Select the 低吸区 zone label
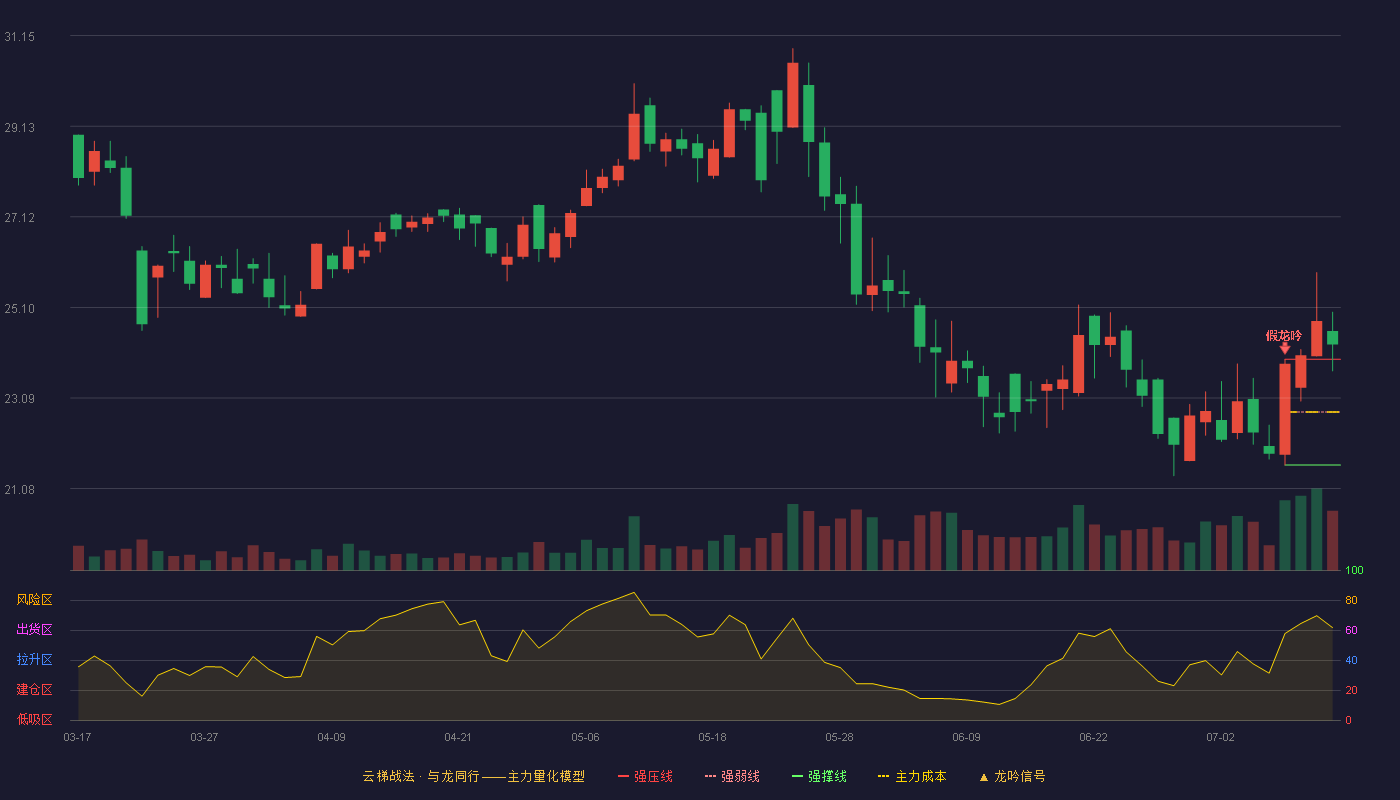 (x=34, y=719)
